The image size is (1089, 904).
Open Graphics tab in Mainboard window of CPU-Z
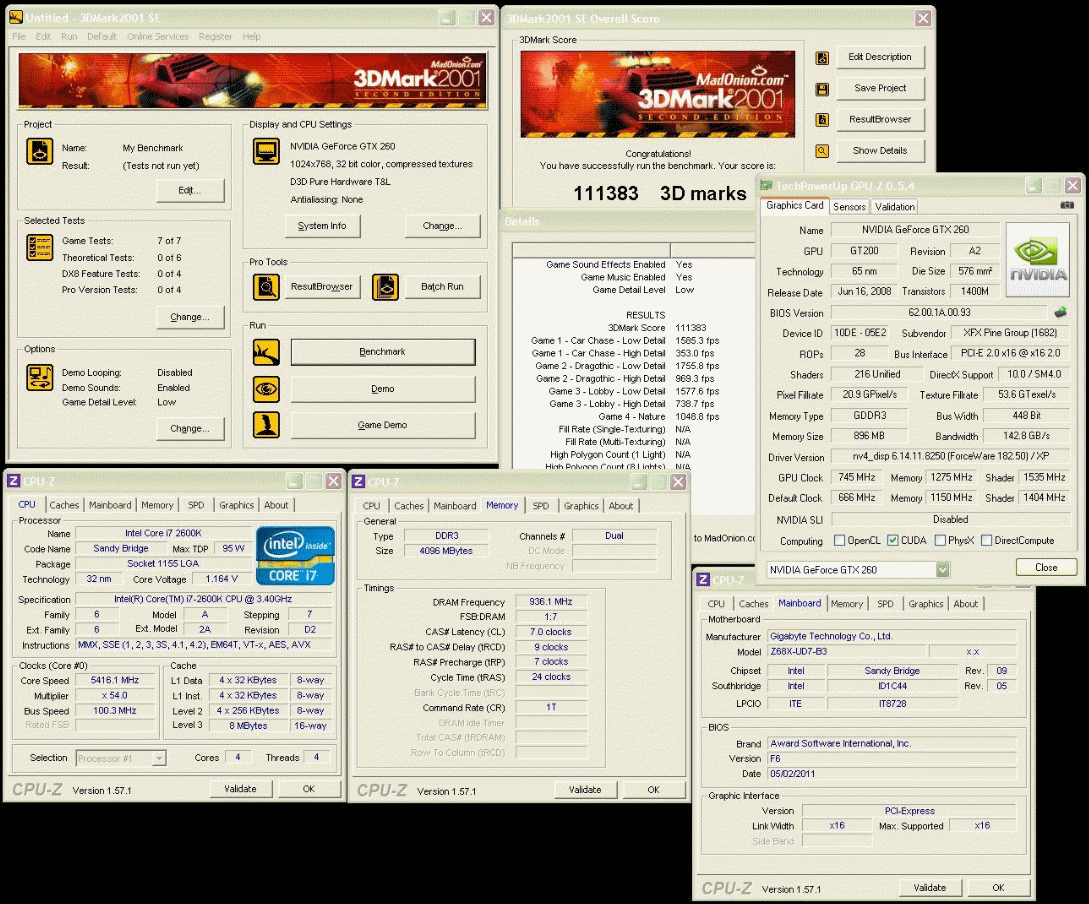(x=926, y=604)
